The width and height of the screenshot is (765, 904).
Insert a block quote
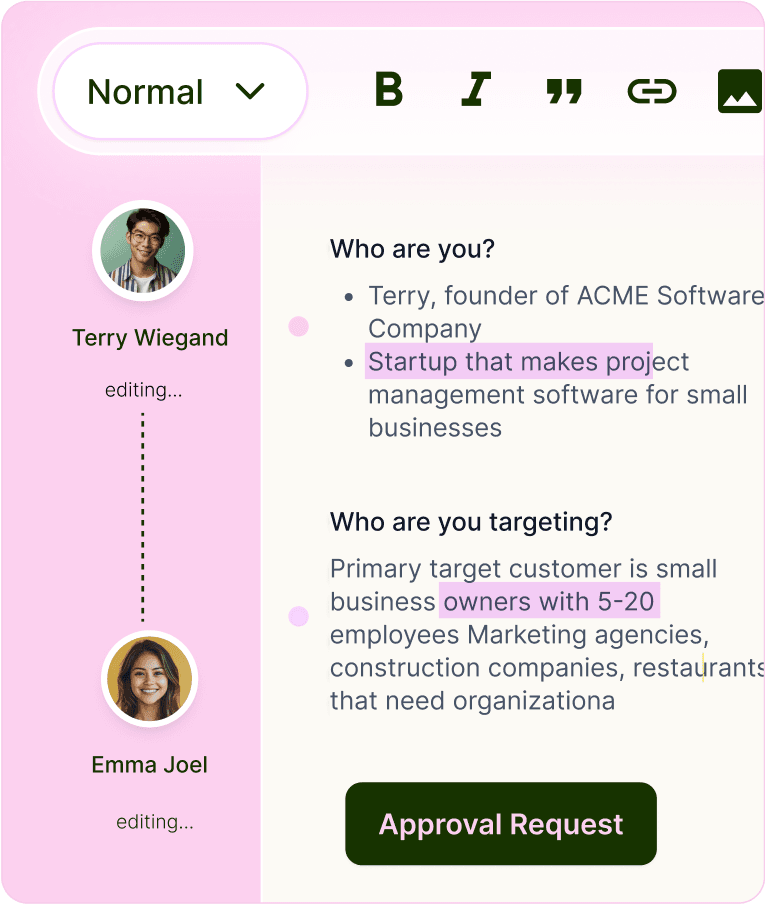(x=564, y=91)
